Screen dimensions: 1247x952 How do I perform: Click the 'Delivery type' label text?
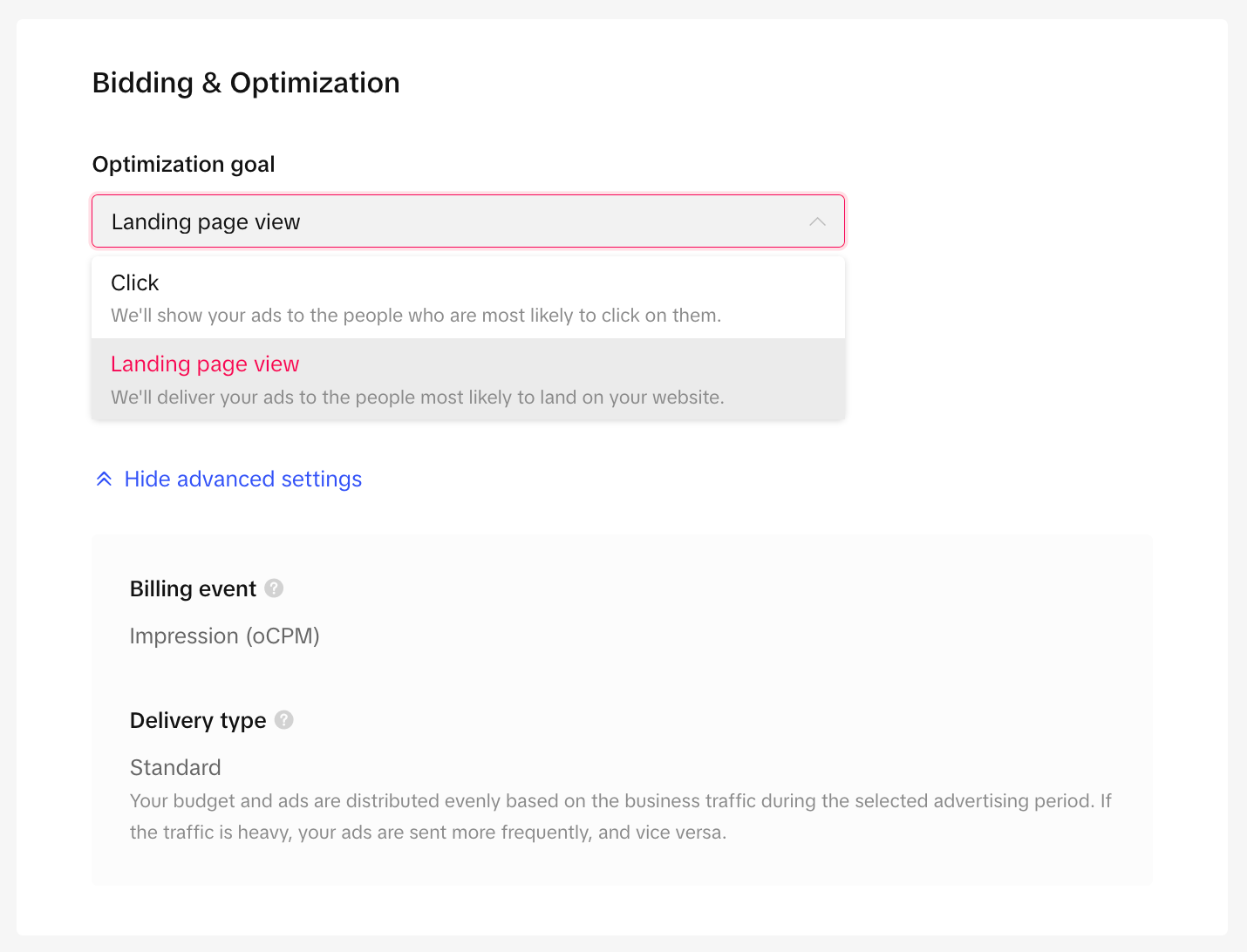[198, 721]
